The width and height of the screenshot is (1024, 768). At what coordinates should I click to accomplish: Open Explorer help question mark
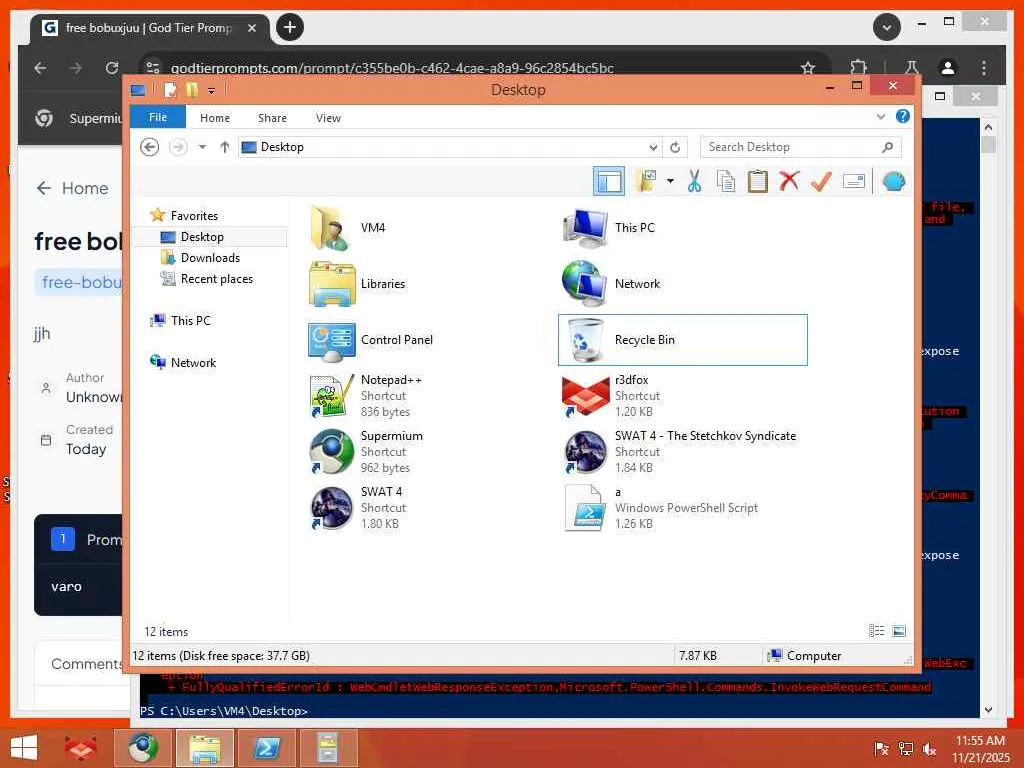[903, 116]
